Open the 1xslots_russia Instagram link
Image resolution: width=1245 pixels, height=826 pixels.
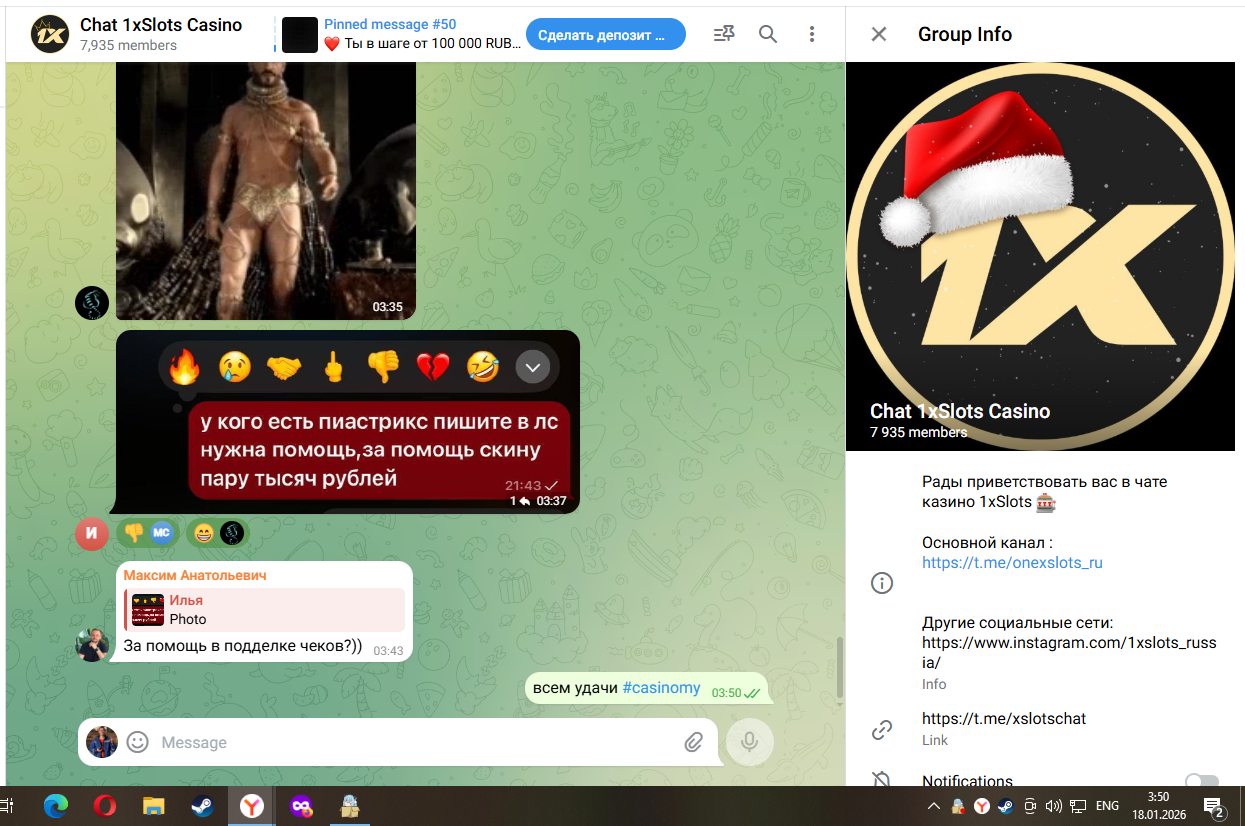1069,652
